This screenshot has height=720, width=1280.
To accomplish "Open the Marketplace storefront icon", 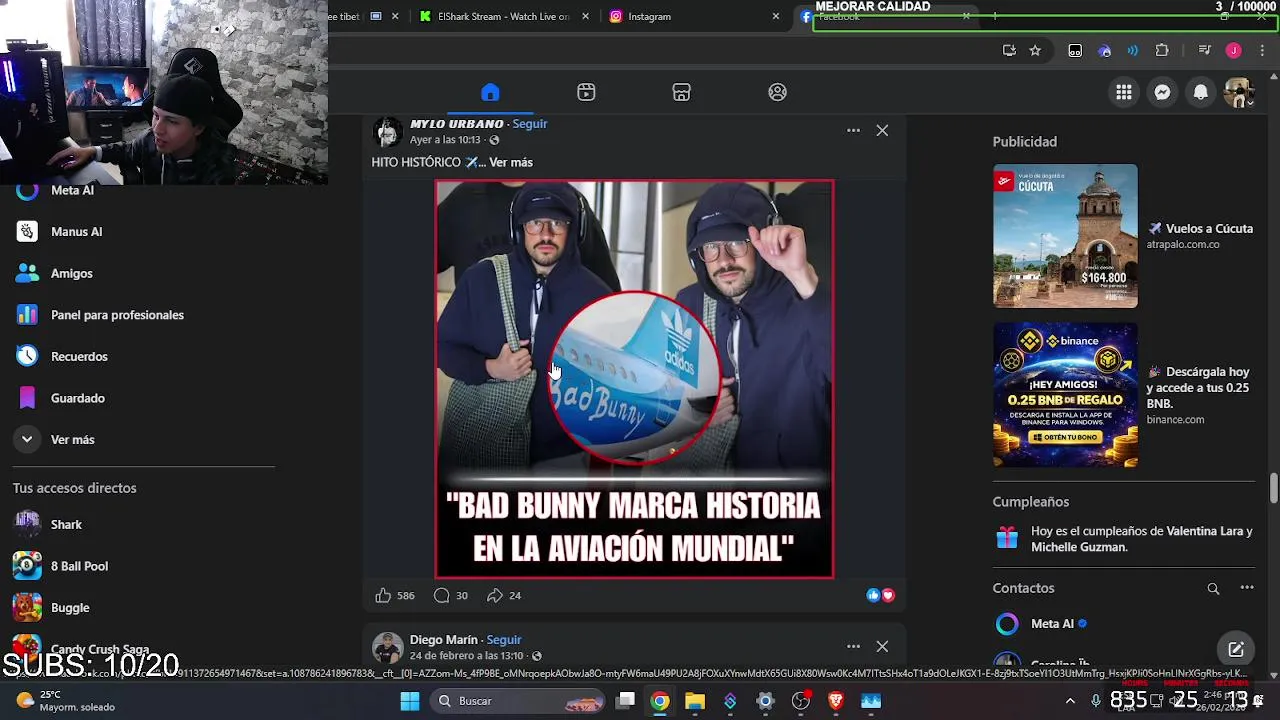I will [681, 92].
